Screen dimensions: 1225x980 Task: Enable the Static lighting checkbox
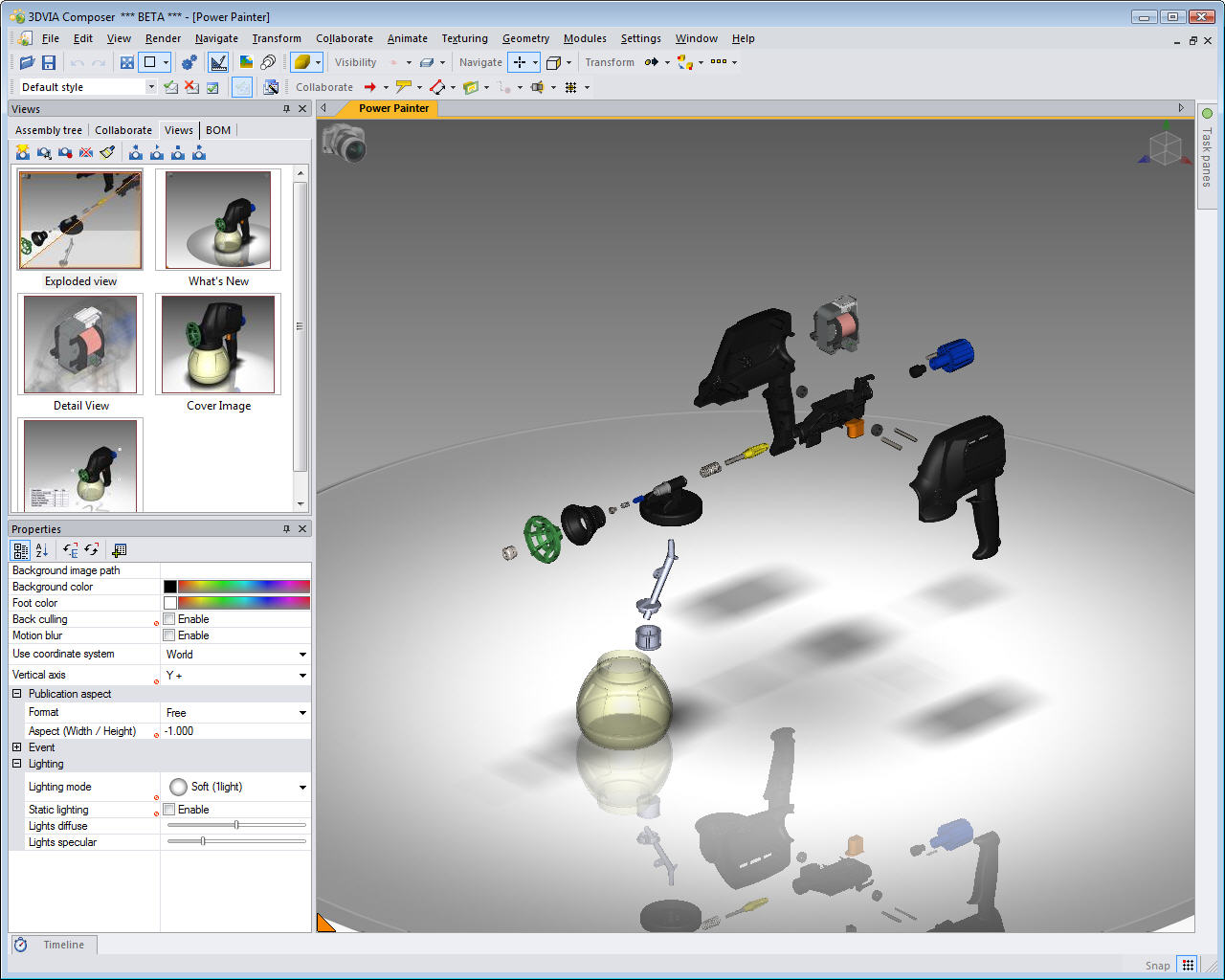tap(169, 810)
